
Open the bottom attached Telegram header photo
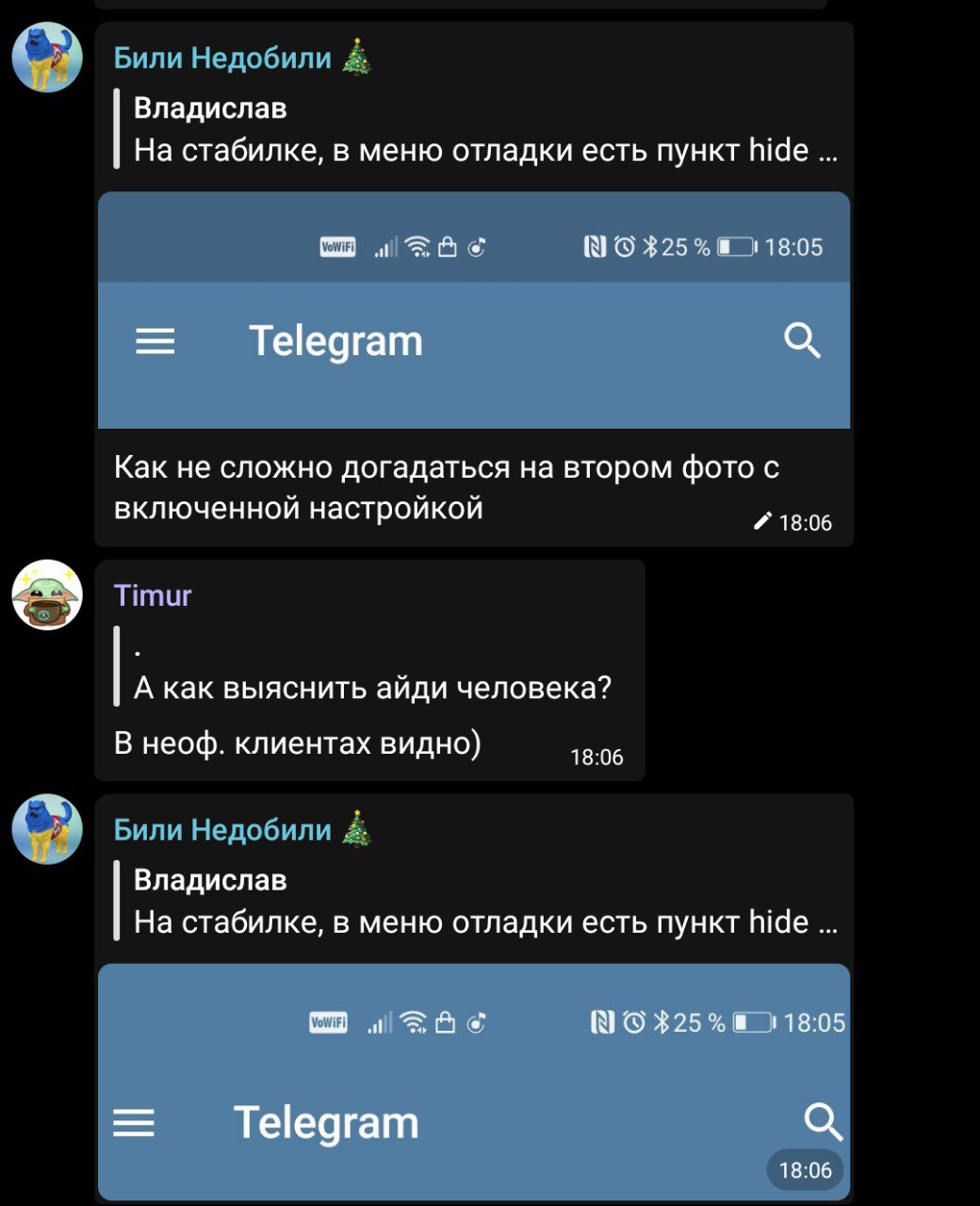pos(474,1082)
